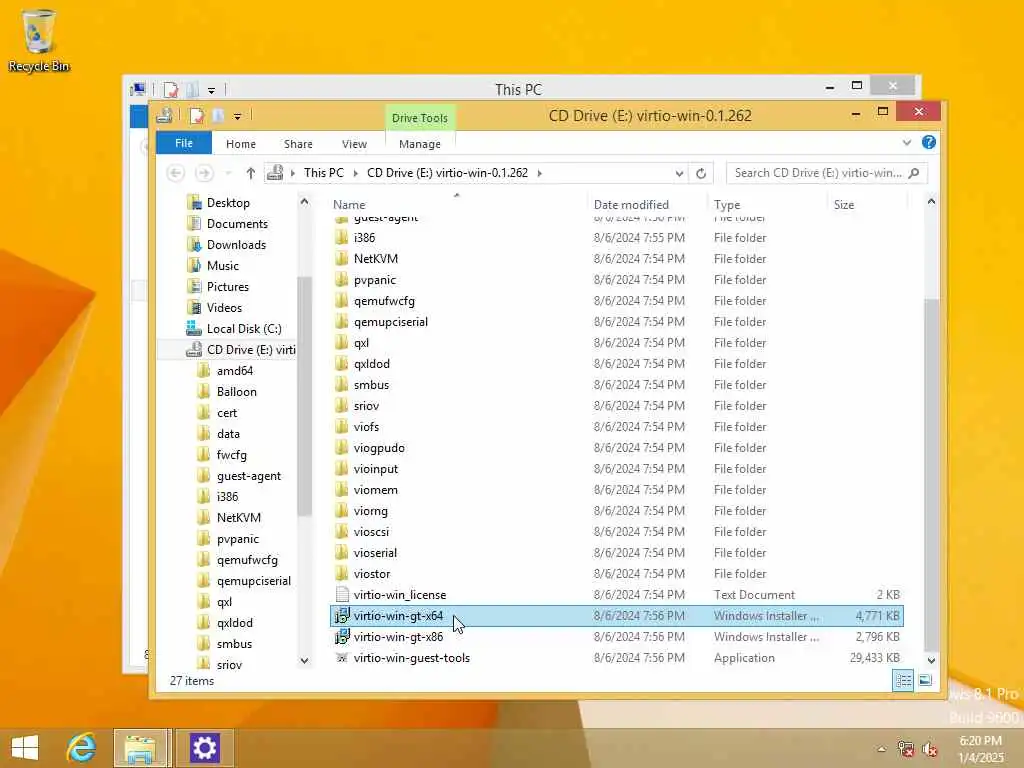Click the Windows Start button
This screenshot has height=768, width=1024.
25,748
